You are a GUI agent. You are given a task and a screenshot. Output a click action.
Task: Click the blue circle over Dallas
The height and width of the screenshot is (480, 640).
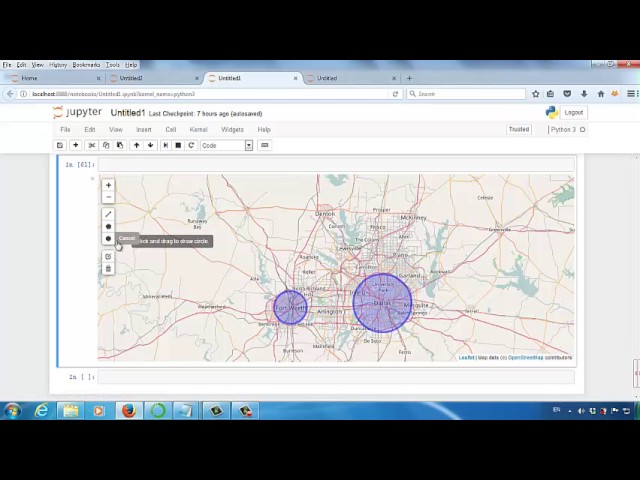pos(382,303)
